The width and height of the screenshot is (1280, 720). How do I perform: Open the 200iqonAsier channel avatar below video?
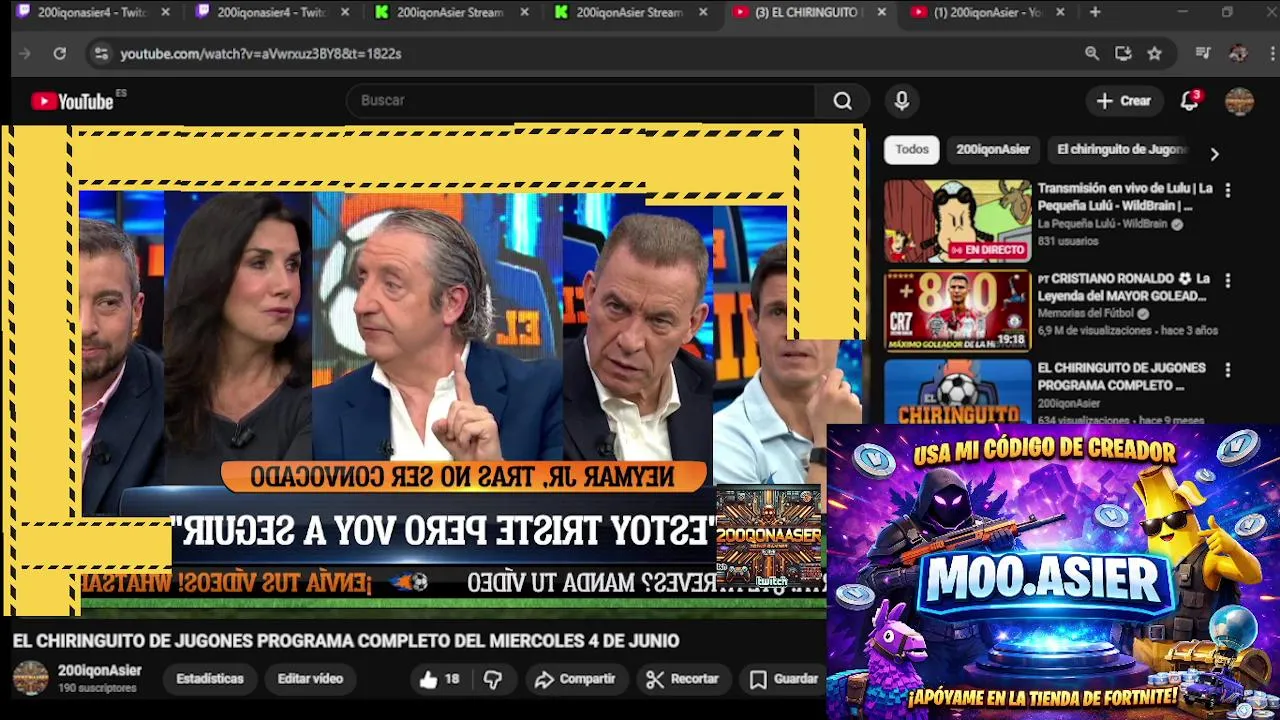[30, 678]
